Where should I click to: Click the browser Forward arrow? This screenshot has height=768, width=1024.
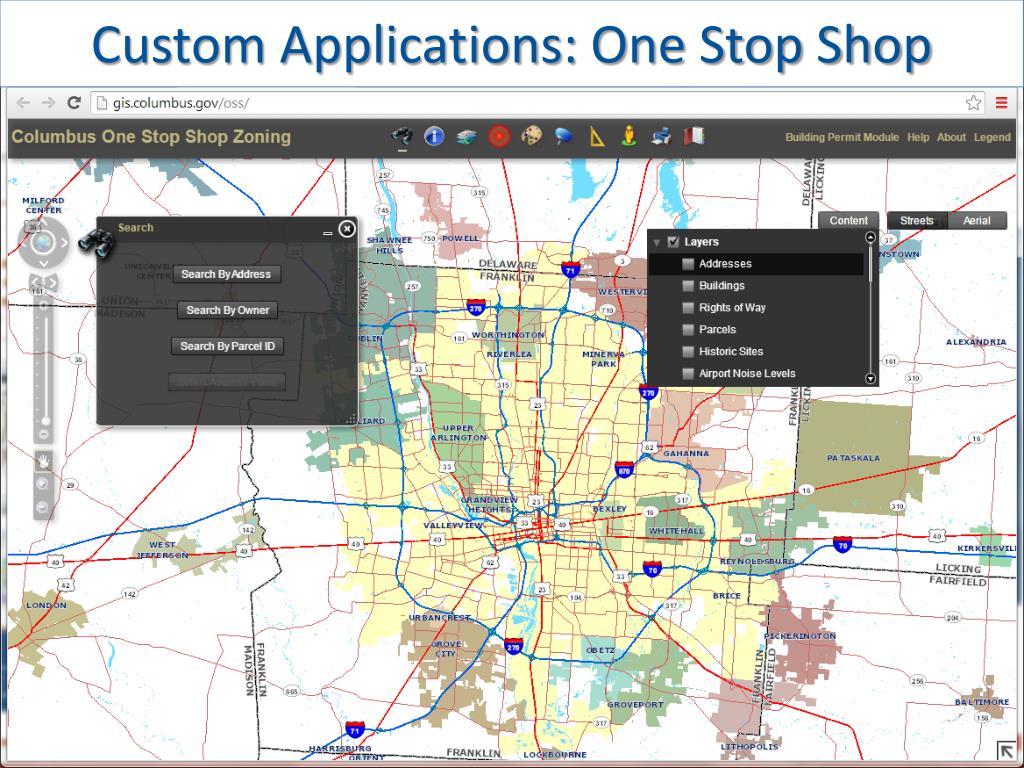(x=48, y=103)
